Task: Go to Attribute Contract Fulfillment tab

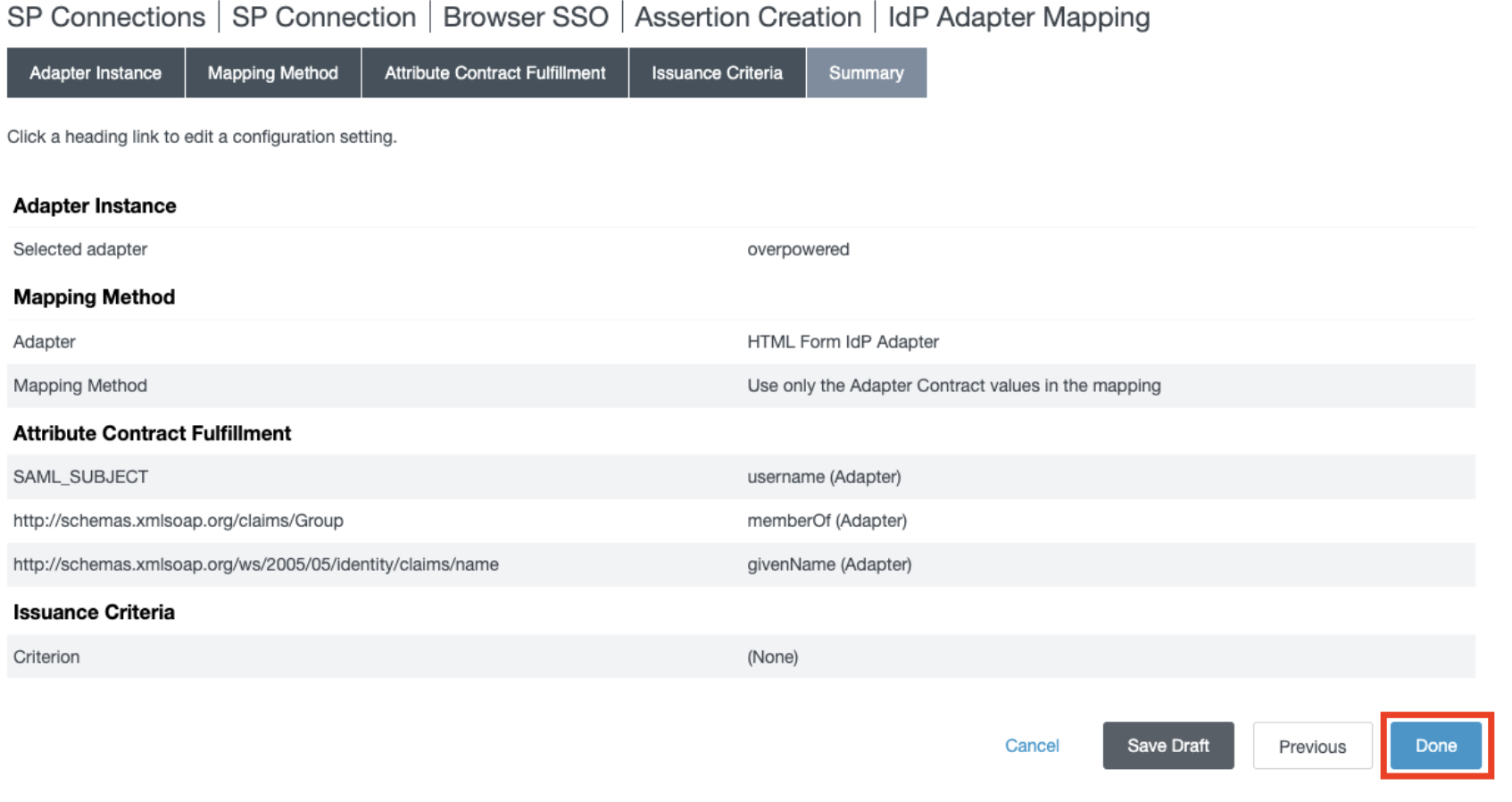Action: pyautogui.click(x=494, y=73)
